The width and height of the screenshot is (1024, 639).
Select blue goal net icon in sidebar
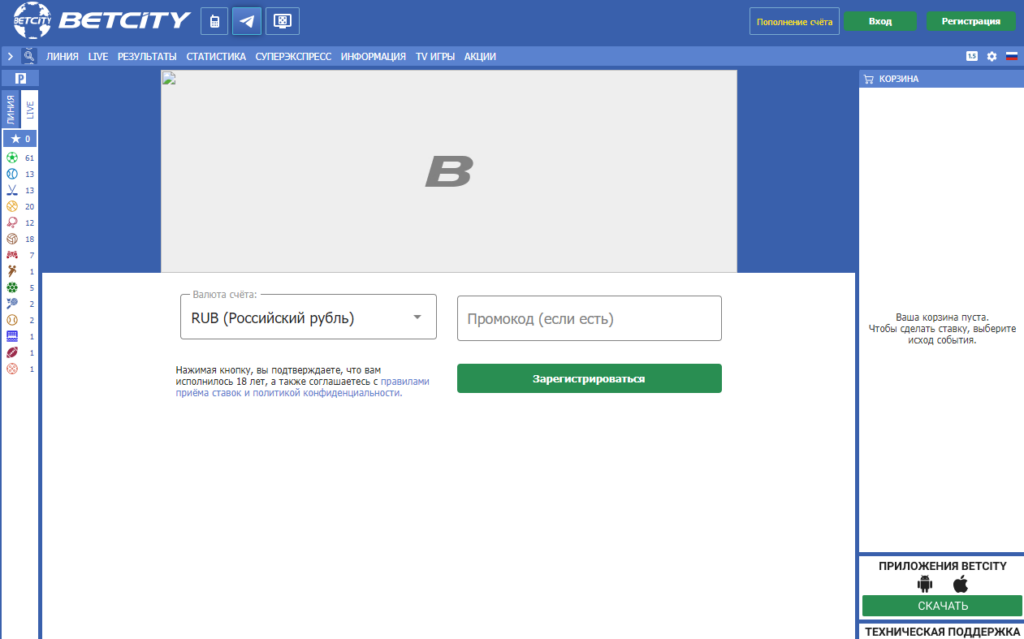[x=12, y=336]
